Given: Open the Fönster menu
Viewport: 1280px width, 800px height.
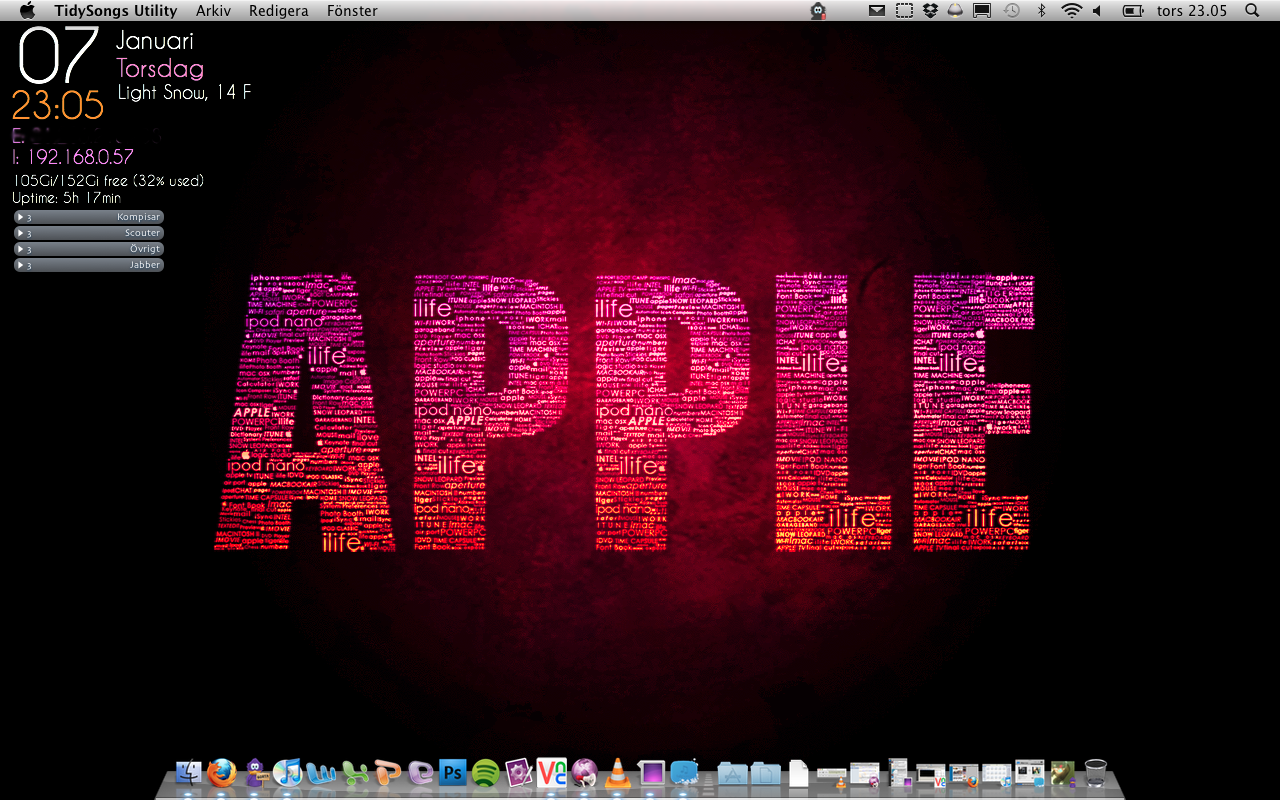Looking at the screenshot, I should (x=352, y=10).
